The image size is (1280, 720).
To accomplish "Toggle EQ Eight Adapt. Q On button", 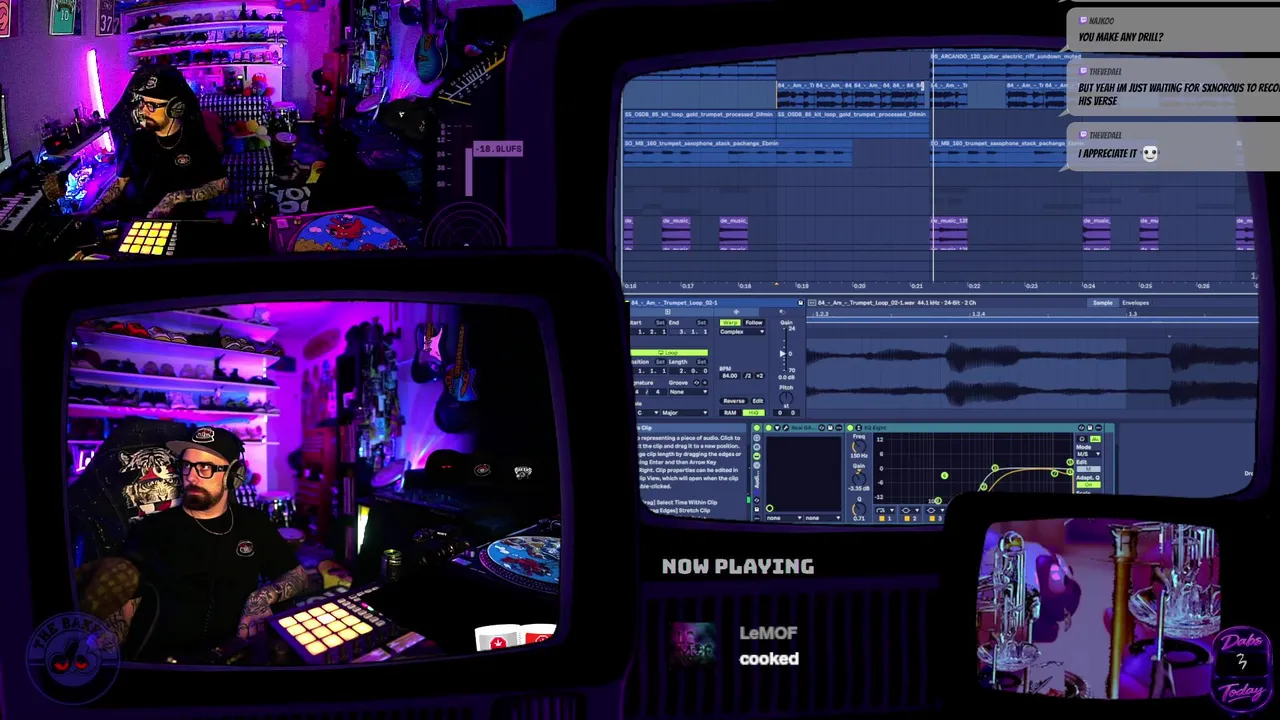I will pos(1089,485).
